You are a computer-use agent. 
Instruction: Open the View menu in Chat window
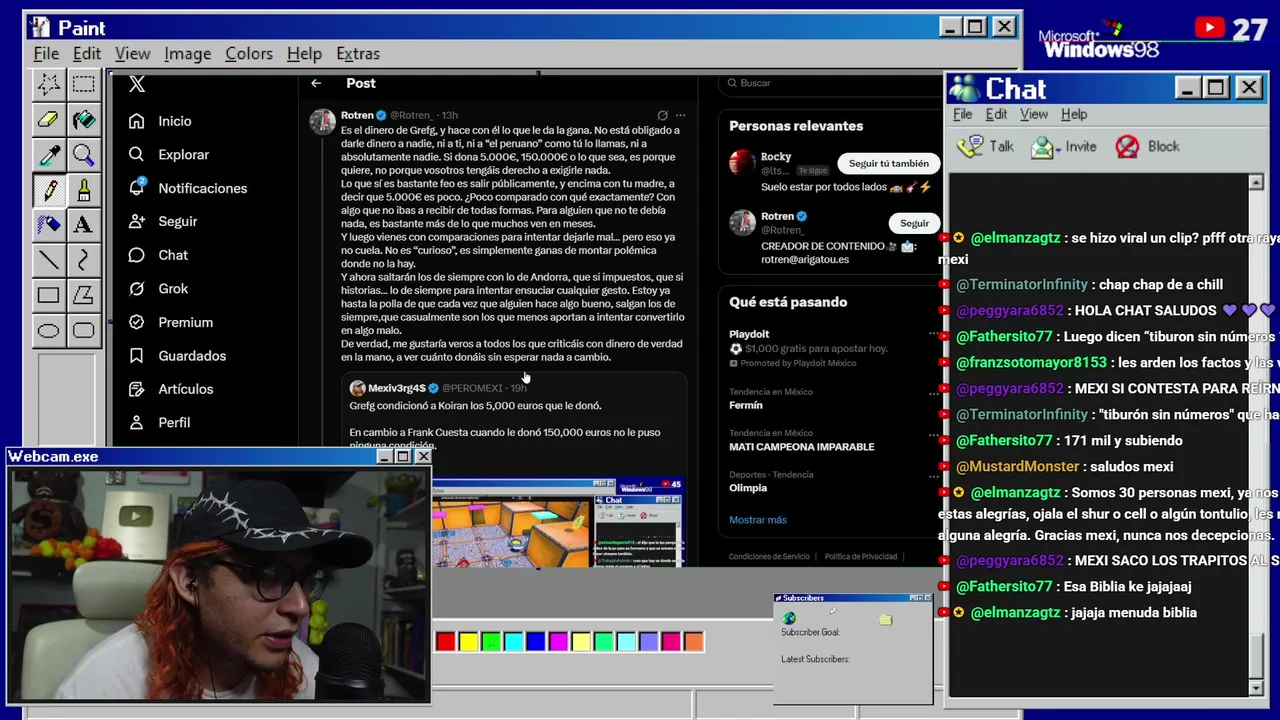pyautogui.click(x=1034, y=114)
